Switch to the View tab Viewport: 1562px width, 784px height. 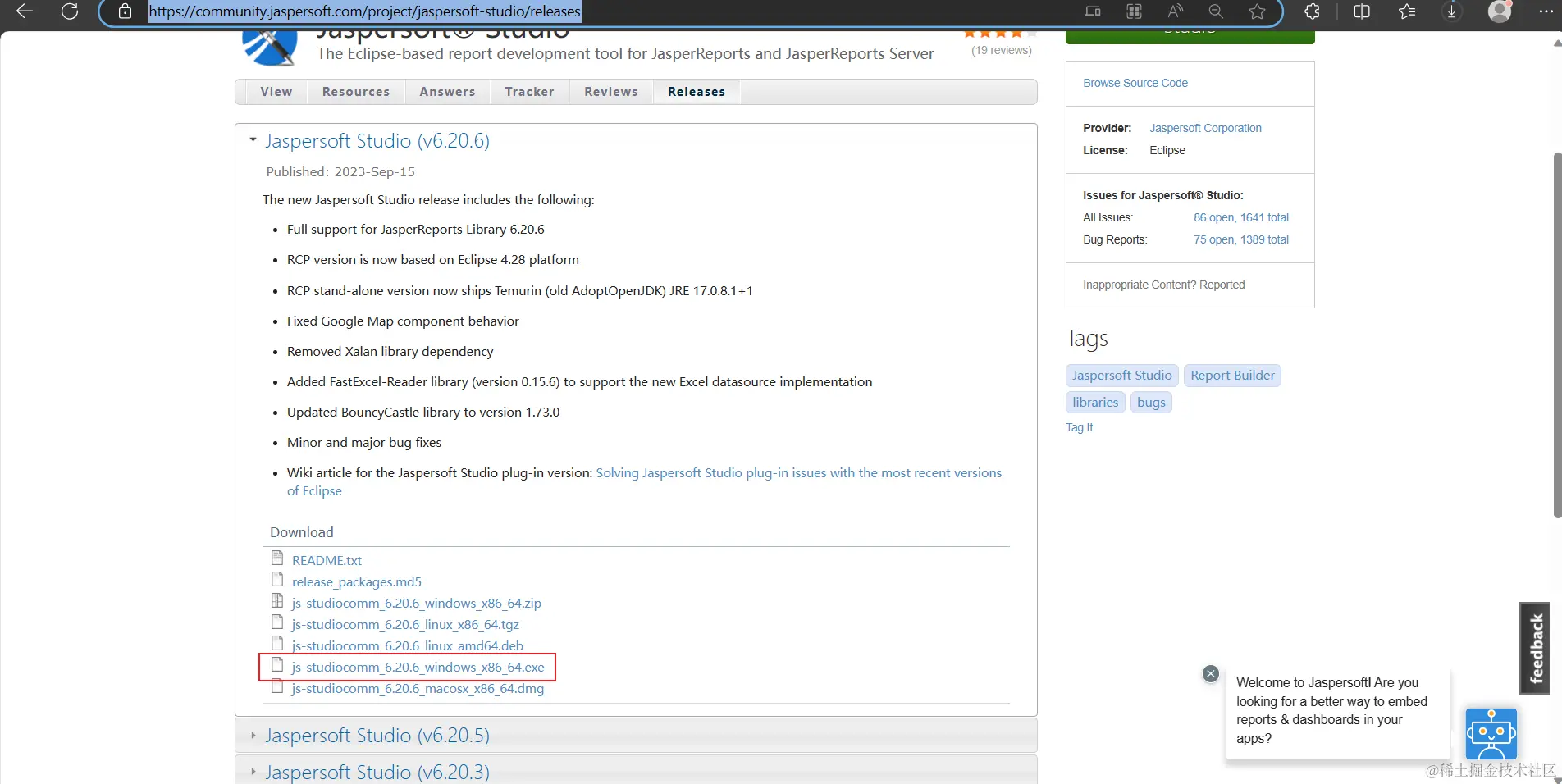click(x=276, y=92)
